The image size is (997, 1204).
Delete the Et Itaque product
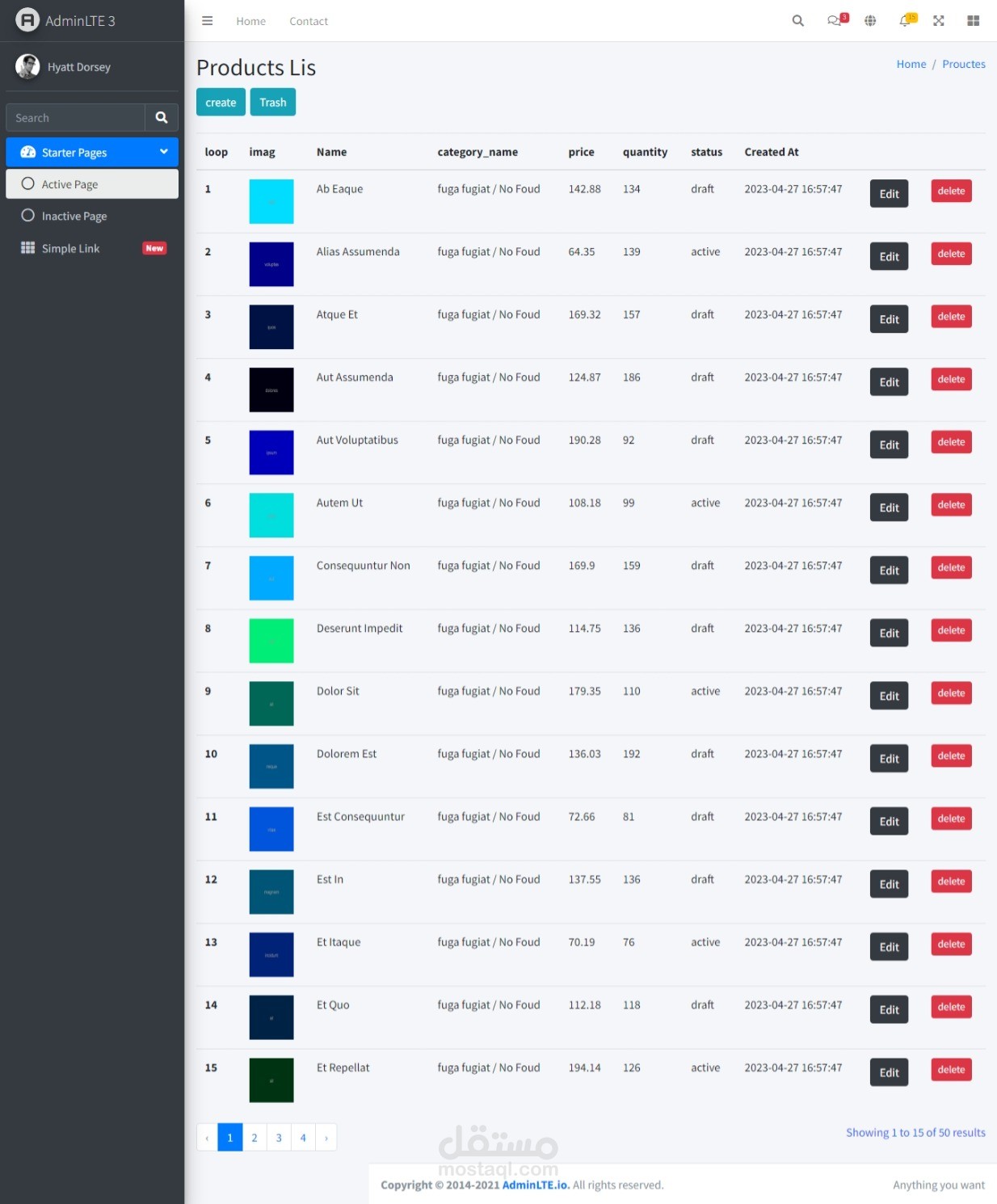[x=951, y=944]
